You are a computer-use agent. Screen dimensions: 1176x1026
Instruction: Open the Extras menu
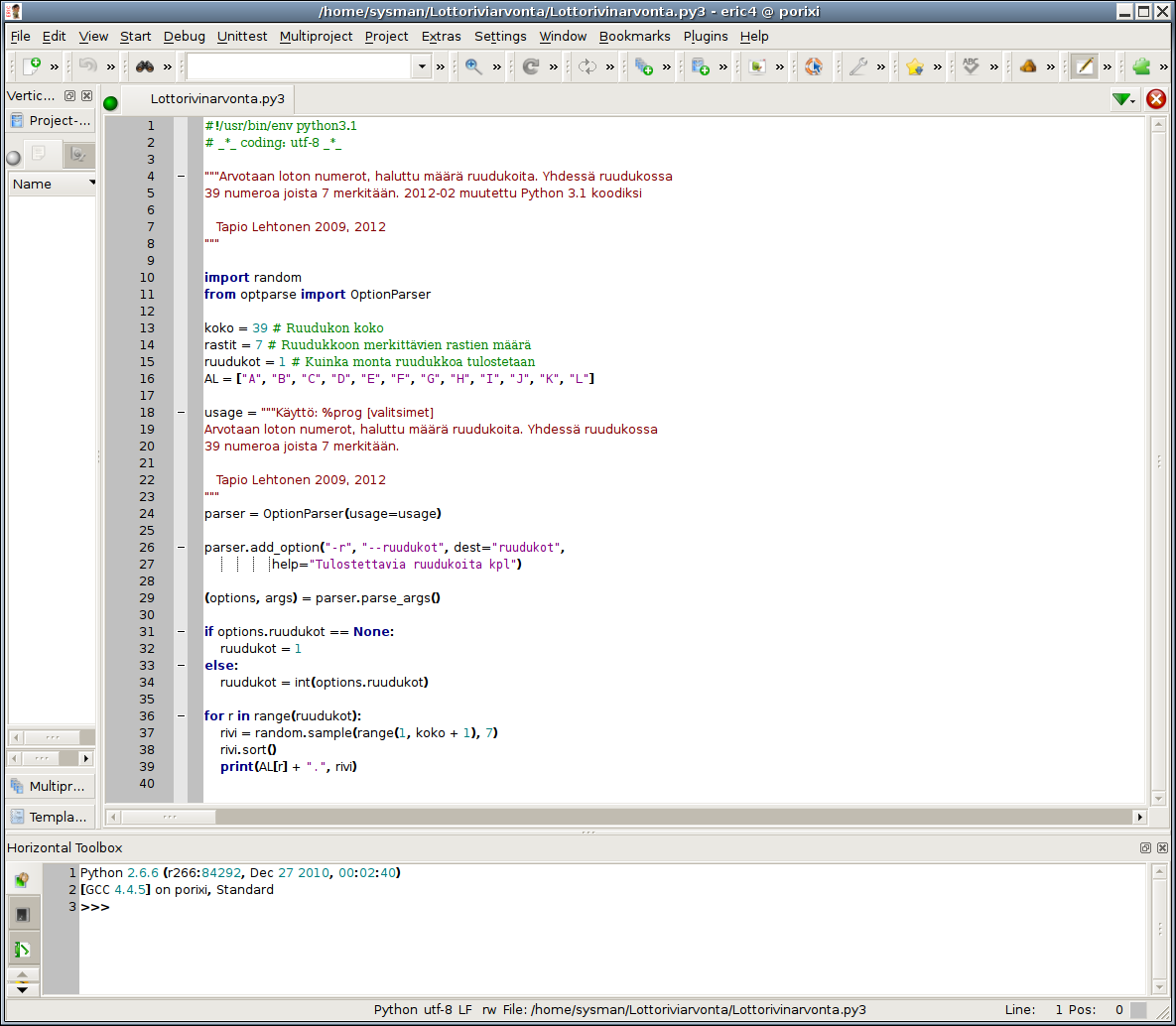[441, 36]
